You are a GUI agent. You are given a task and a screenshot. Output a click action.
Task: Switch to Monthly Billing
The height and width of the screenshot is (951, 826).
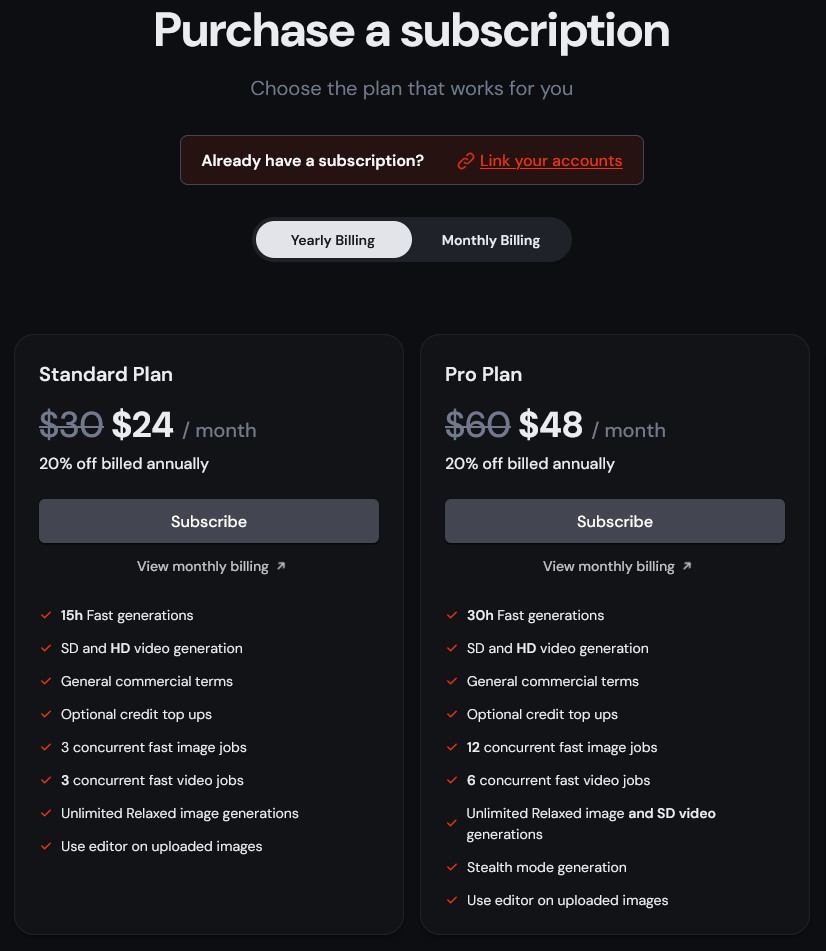click(x=490, y=240)
